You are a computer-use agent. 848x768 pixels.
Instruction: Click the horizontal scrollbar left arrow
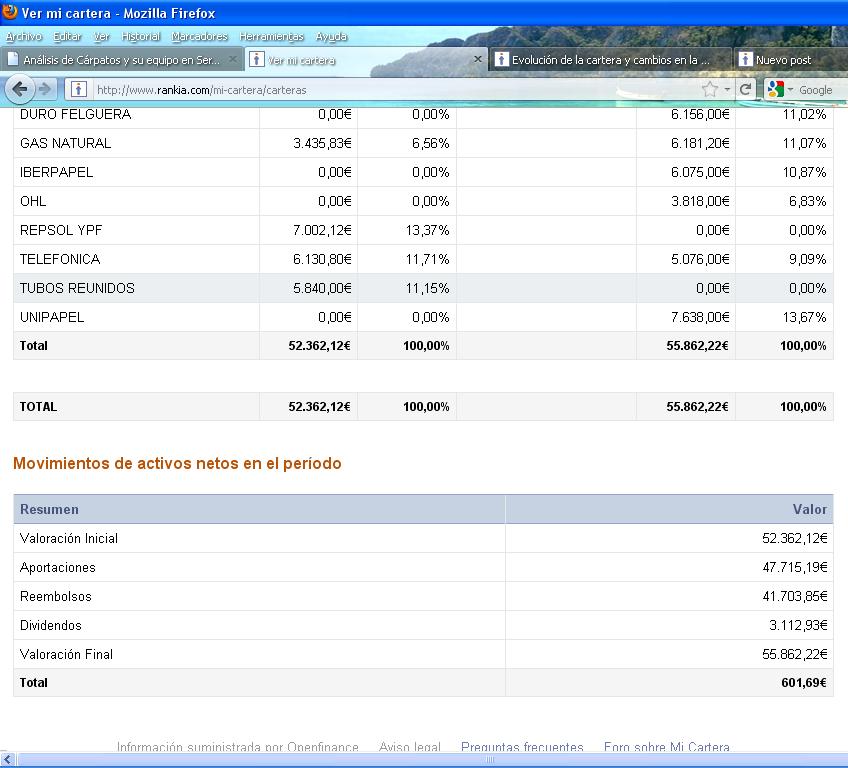pos(6,760)
